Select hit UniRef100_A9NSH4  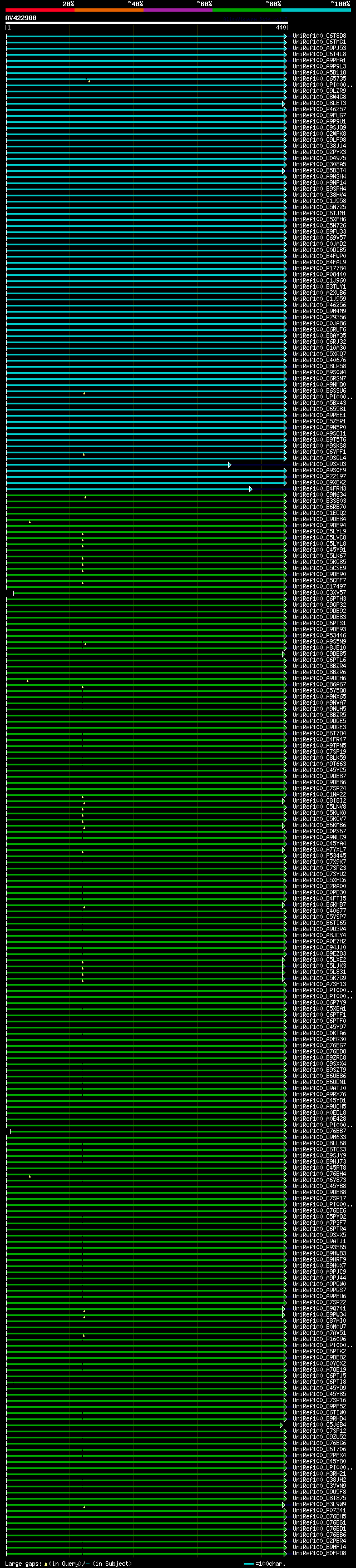point(319,176)
